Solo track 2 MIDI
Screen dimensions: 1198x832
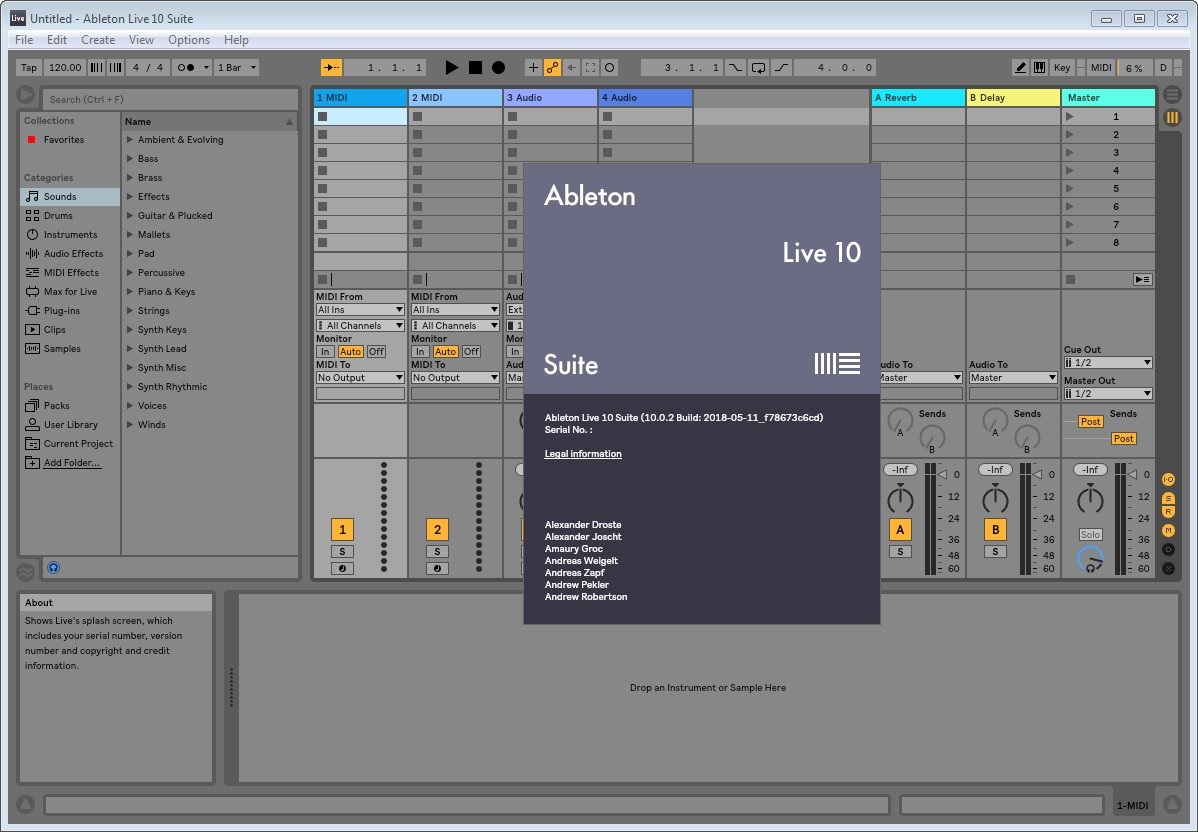tap(437, 552)
